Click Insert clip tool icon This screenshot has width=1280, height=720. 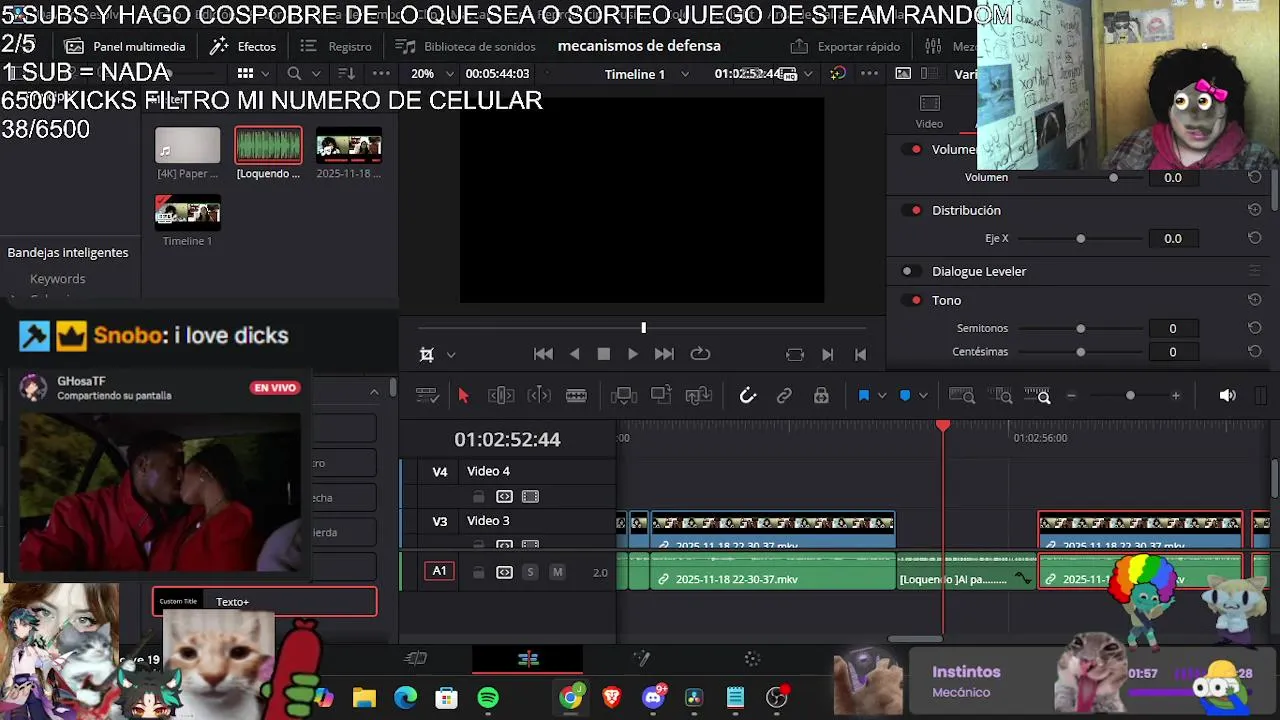(624, 396)
